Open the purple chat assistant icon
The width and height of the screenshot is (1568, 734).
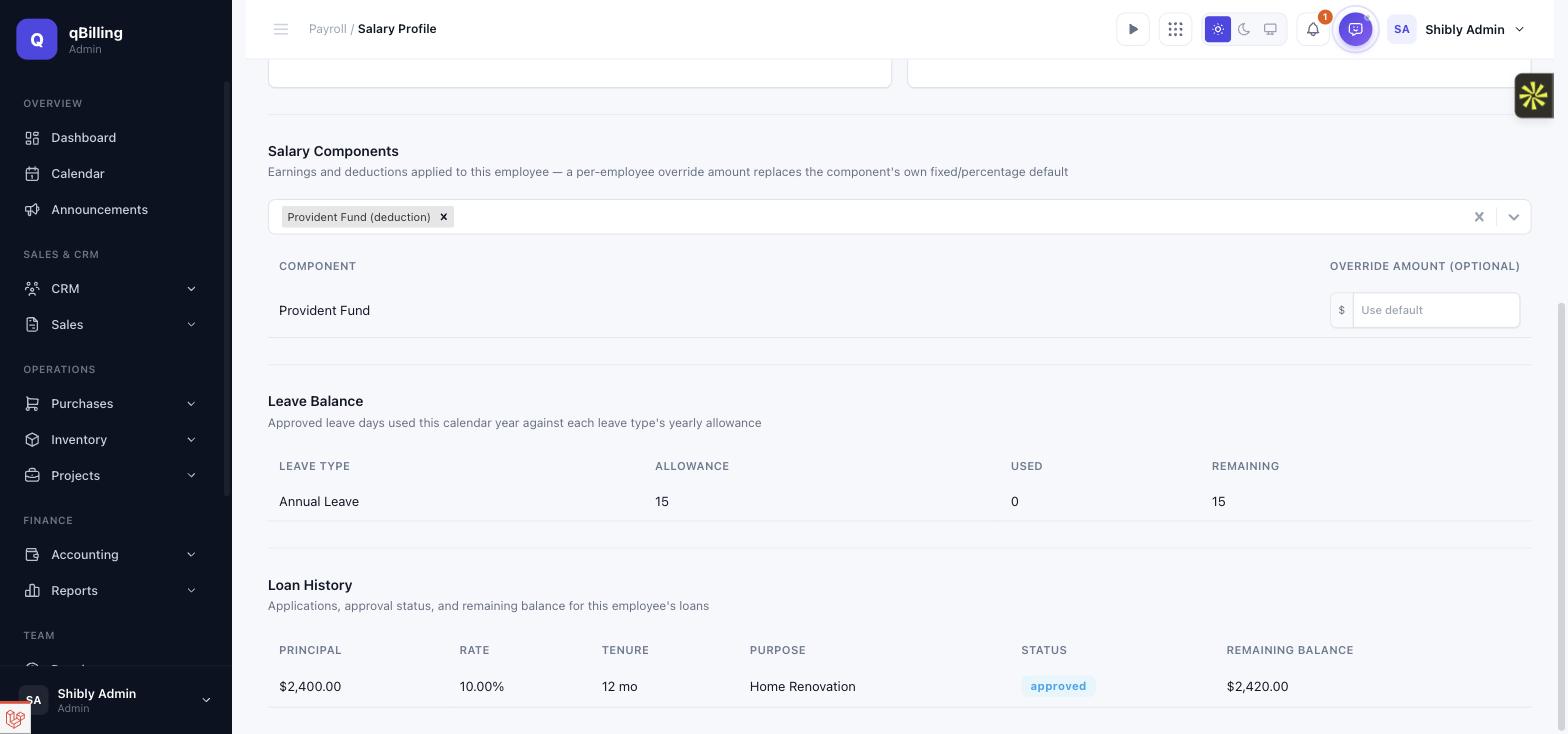click(x=1356, y=29)
